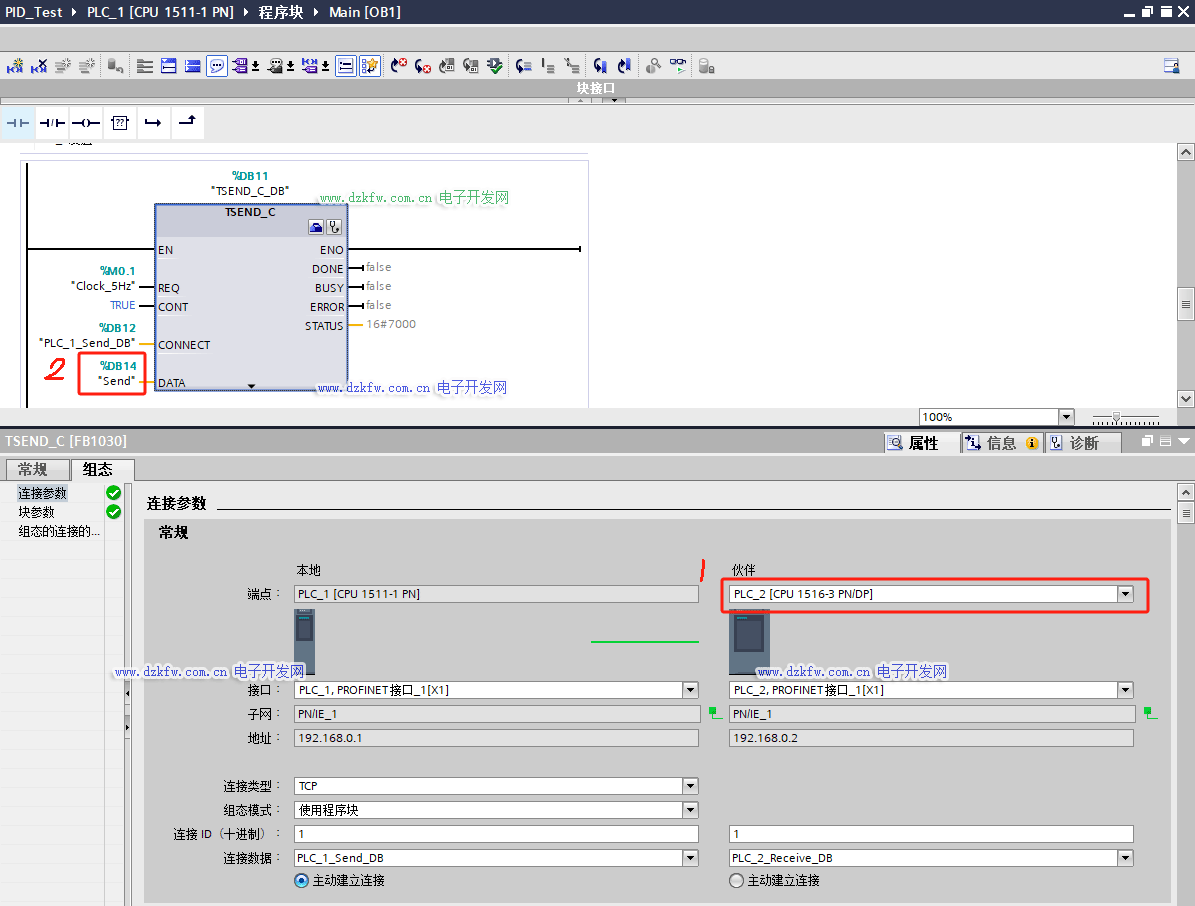Screen dimensions: 1195x906
Task: Click the delete network toolbar icon
Action: 39,66
